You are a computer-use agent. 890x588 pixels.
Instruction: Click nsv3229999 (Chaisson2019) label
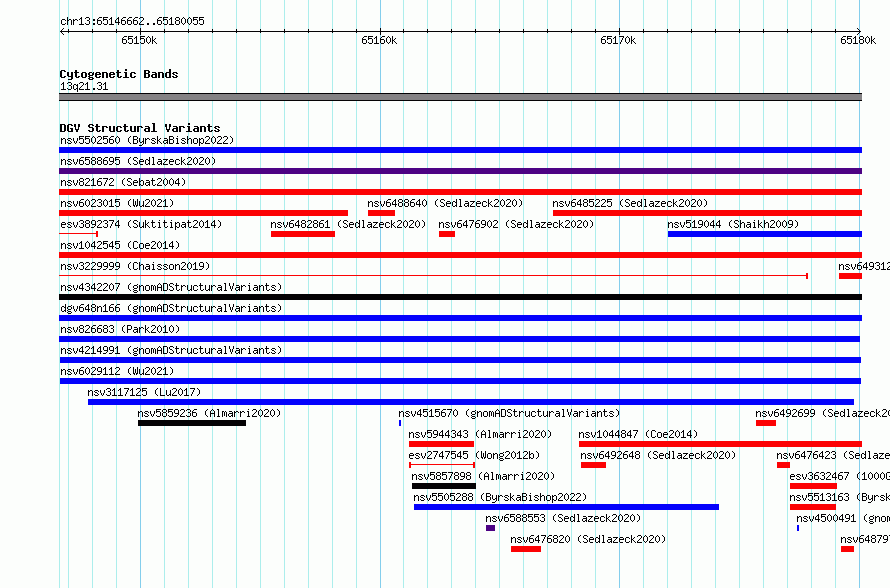[x=135, y=266]
